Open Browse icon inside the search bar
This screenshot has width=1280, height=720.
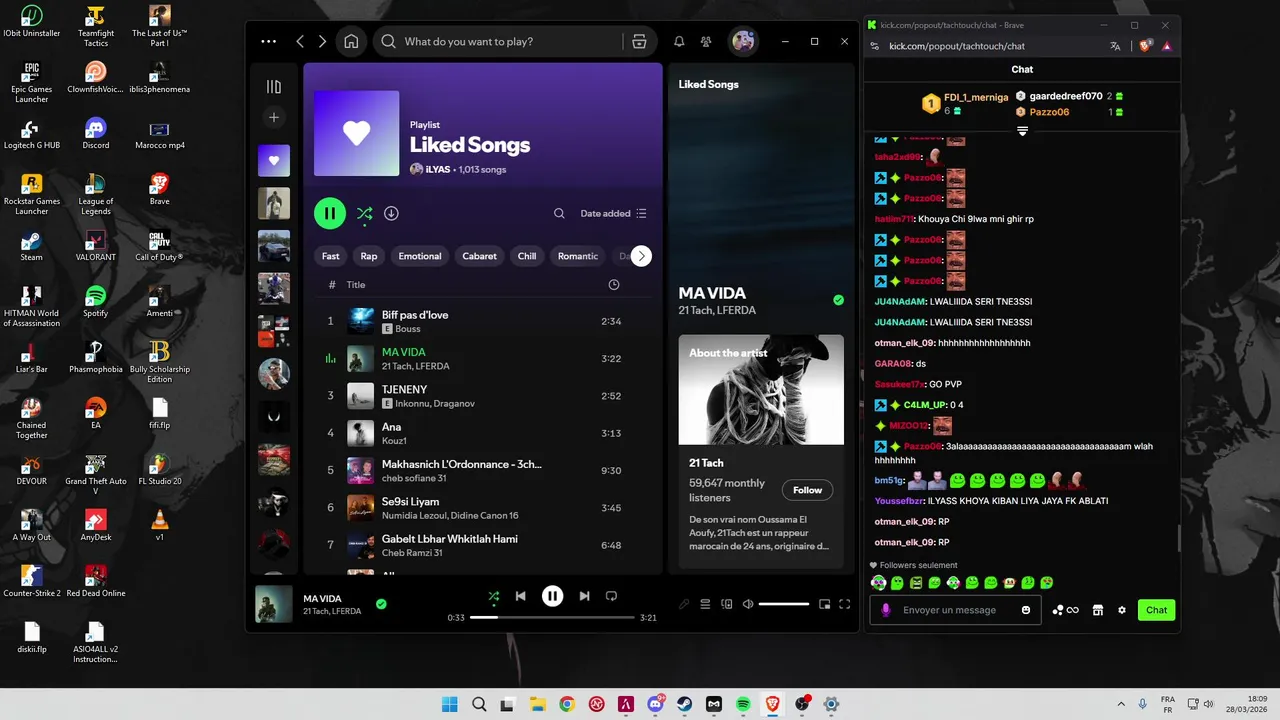tap(639, 41)
